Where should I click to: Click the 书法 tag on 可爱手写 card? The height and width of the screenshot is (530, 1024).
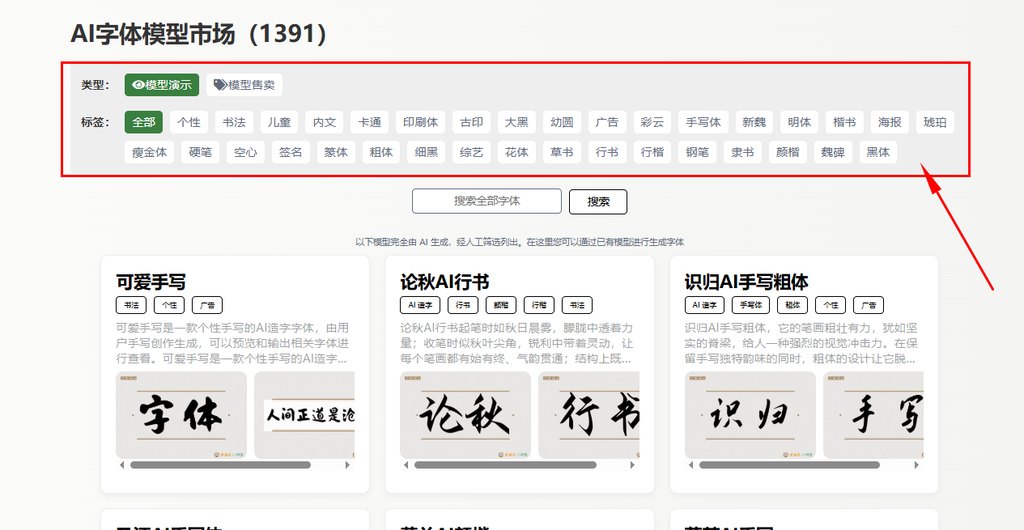pos(131,305)
